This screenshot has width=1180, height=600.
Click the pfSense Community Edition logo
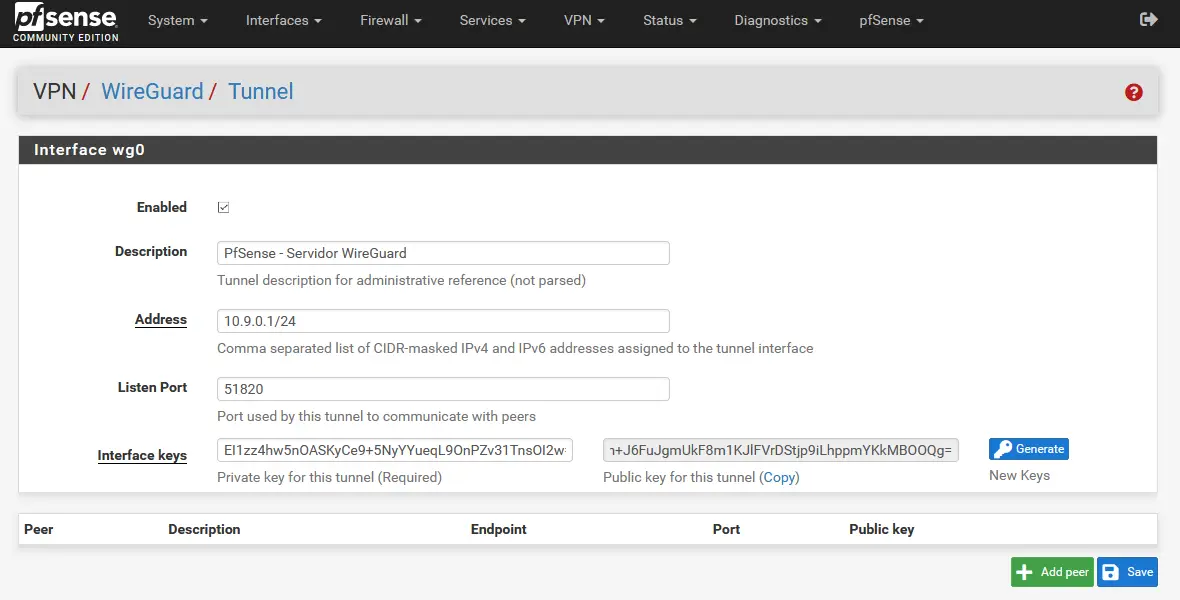(65, 24)
